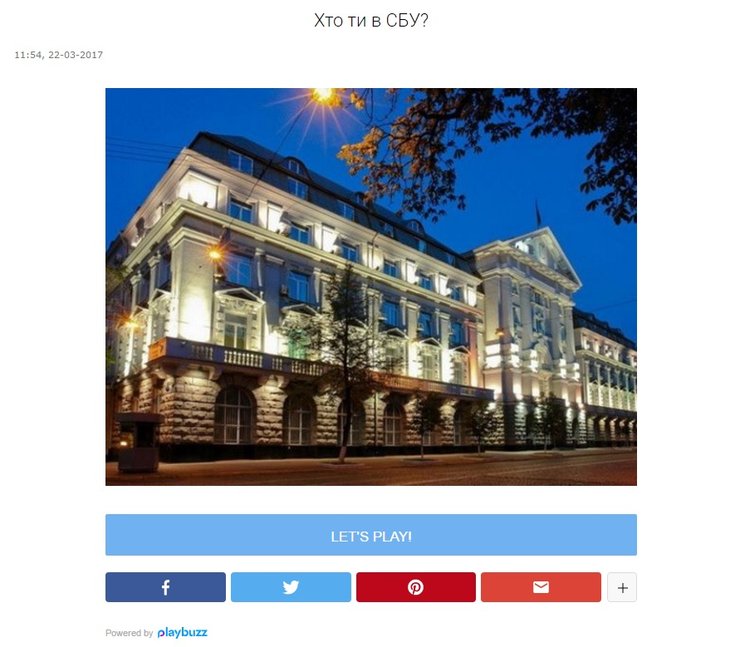Image resolution: width=740 pixels, height=647 pixels.
Task: Click the cobblestone road in the photo
Action: coord(371,470)
